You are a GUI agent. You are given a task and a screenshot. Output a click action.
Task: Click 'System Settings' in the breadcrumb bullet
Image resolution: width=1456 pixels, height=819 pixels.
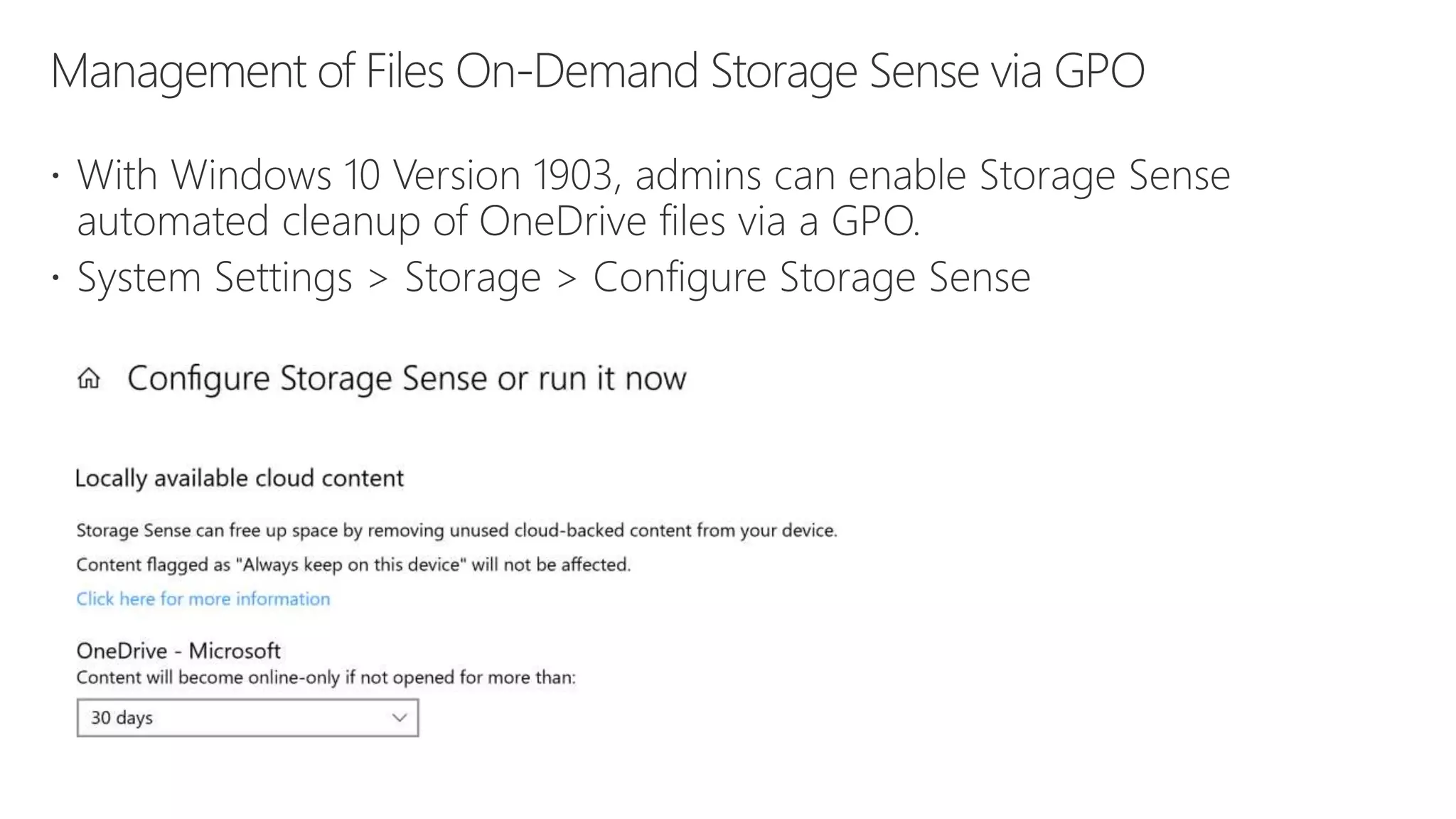(215, 277)
